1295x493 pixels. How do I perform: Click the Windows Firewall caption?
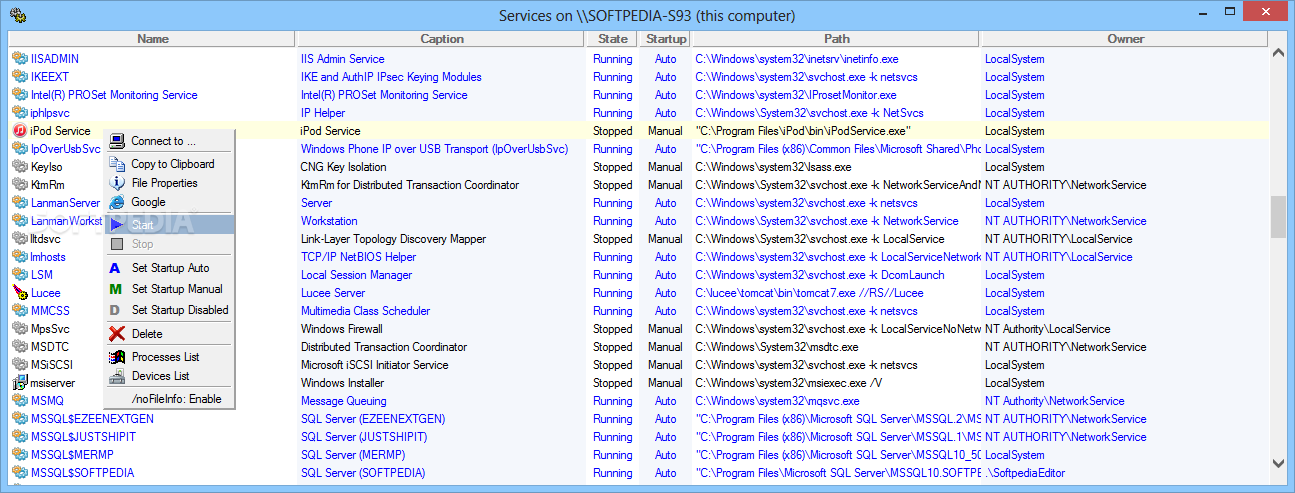(341, 329)
